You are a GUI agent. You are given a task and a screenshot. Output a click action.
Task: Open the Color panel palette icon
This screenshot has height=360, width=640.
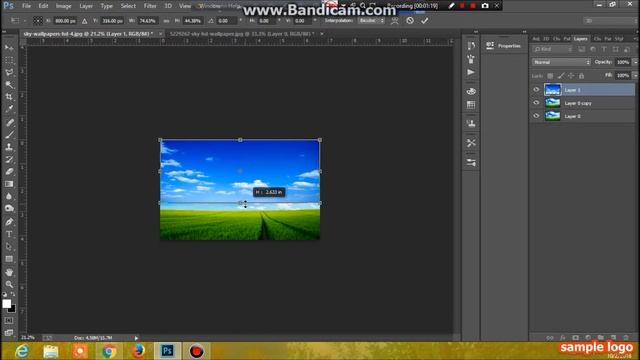[471, 91]
